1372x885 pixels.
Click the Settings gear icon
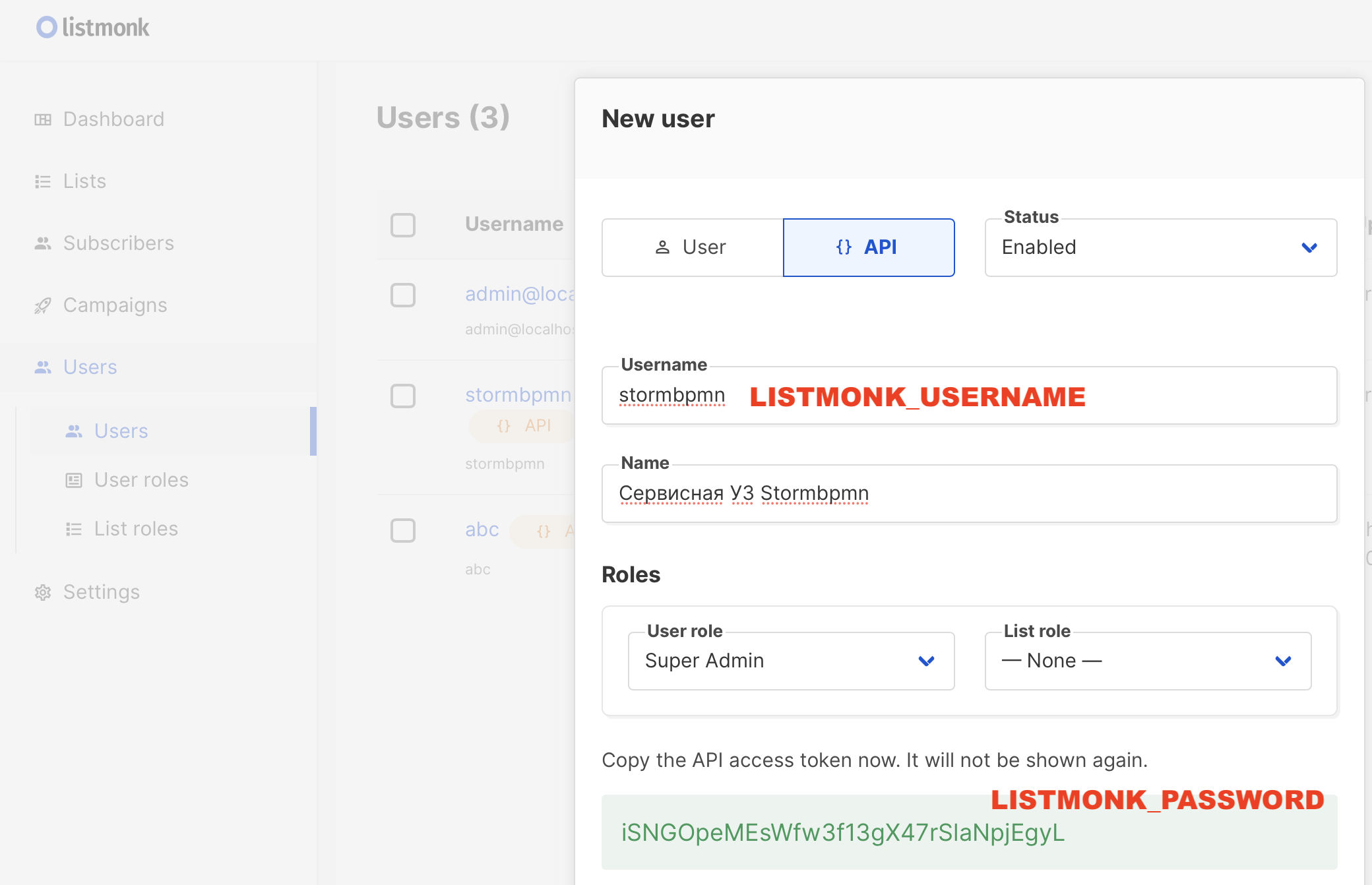tap(43, 592)
